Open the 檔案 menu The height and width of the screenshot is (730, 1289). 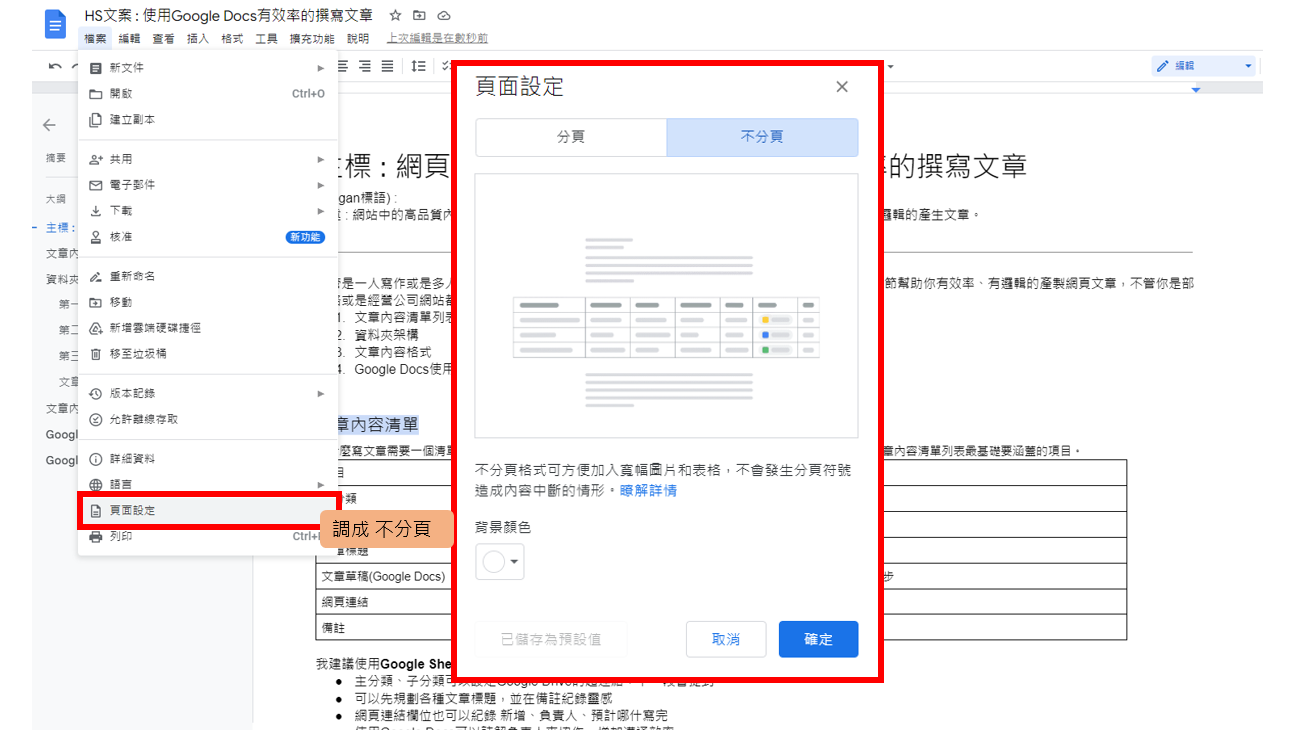pyautogui.click(x=95, y=39)
